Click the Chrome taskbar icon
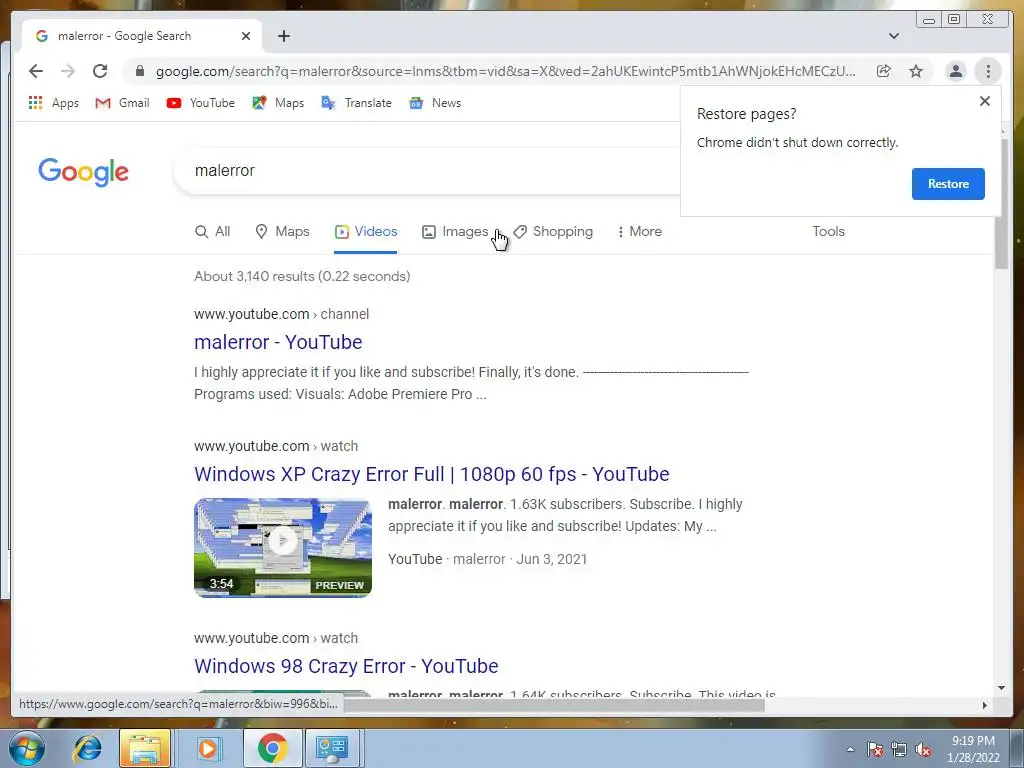Viewport: 1024px width, 768px height. pos(272,748)
